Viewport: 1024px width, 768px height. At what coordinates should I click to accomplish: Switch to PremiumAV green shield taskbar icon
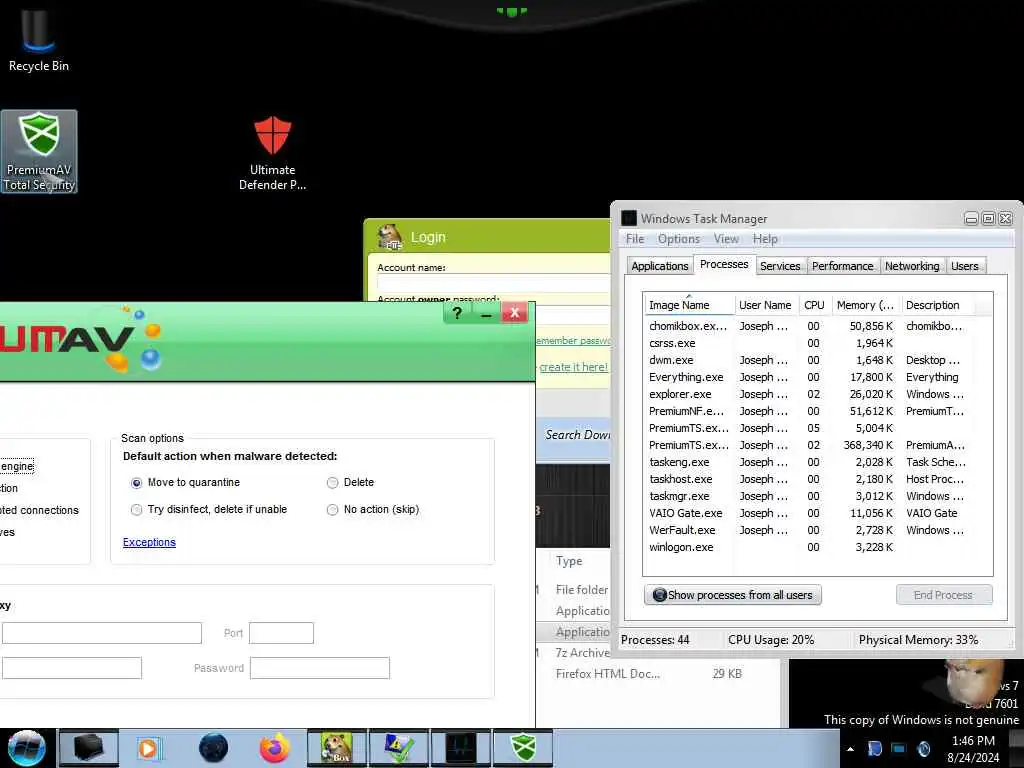[522, 748]
